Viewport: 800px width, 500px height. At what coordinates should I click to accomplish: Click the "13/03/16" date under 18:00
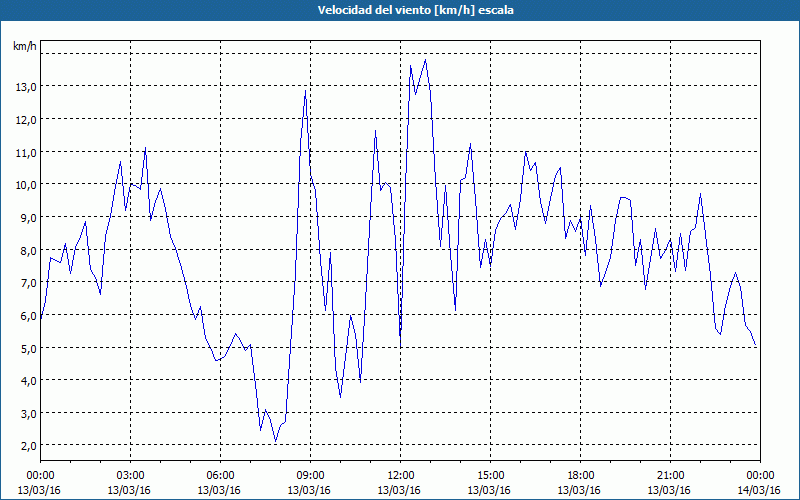580,490
